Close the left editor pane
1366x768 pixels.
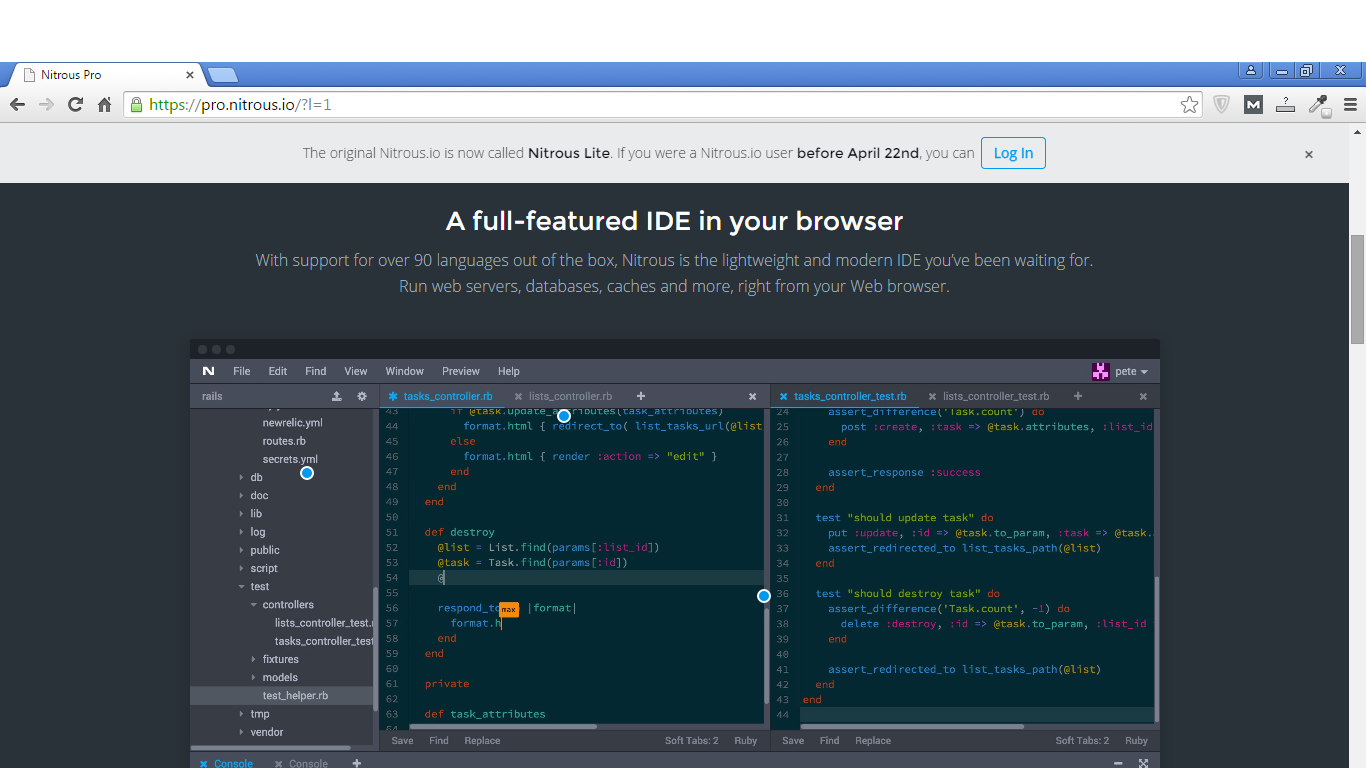(x=753, y=397)
